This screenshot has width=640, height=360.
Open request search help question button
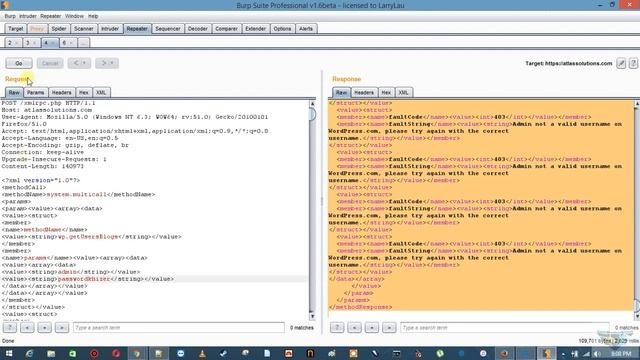pyautogui.click(x=10, y=328)
